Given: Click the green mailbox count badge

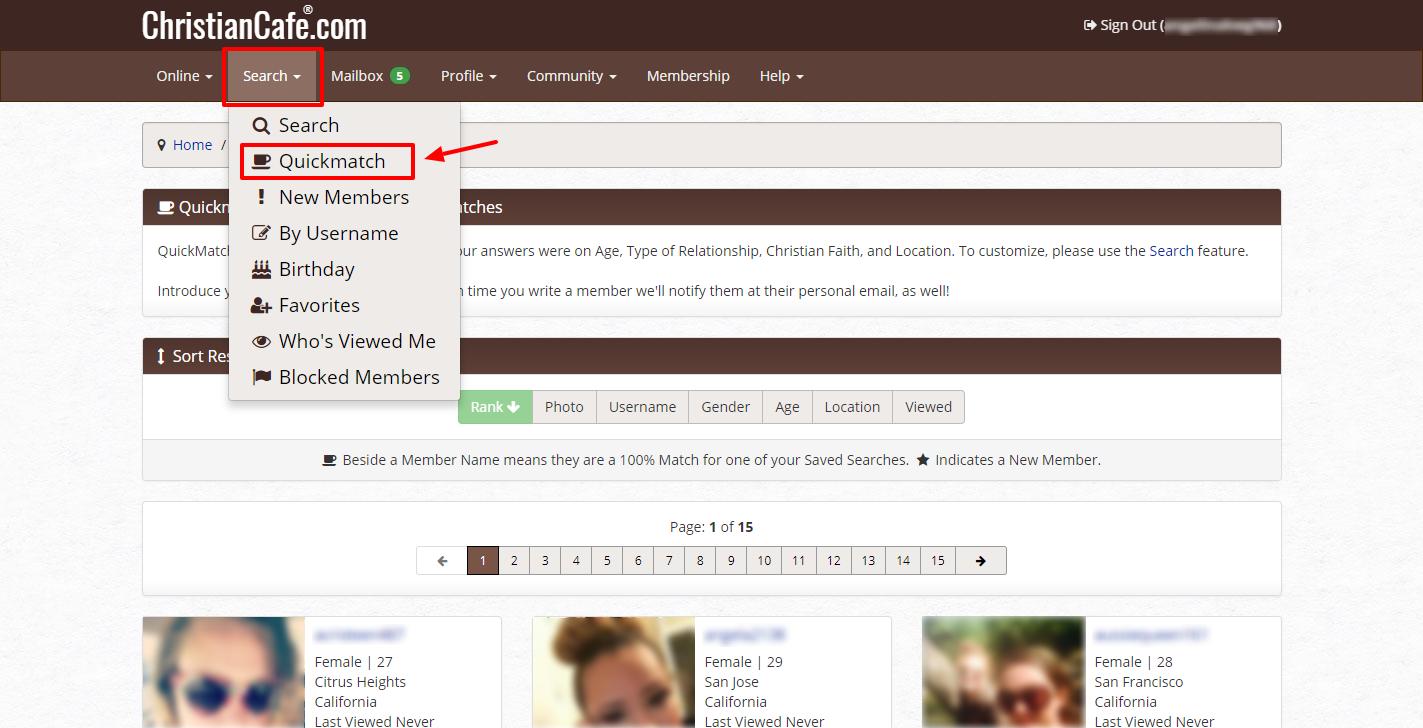Looking at the screenshot, I should coord(400,76).
